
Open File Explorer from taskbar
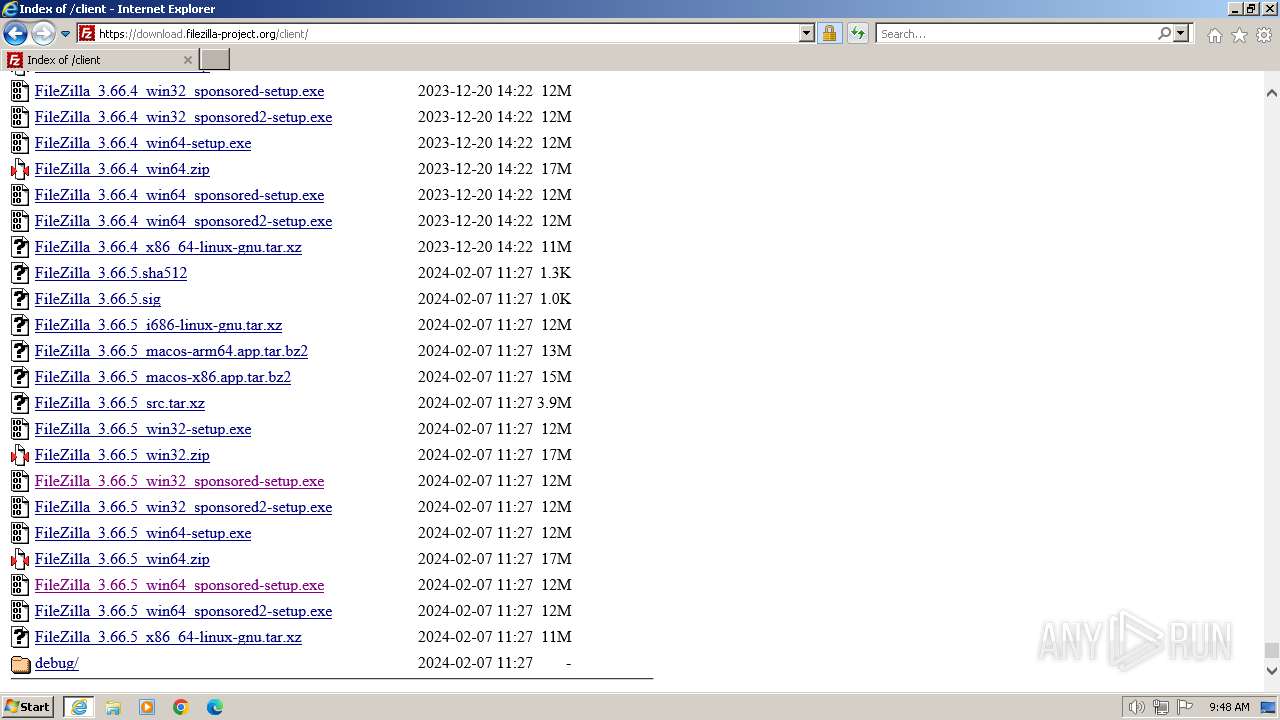[x=113, y=707]
